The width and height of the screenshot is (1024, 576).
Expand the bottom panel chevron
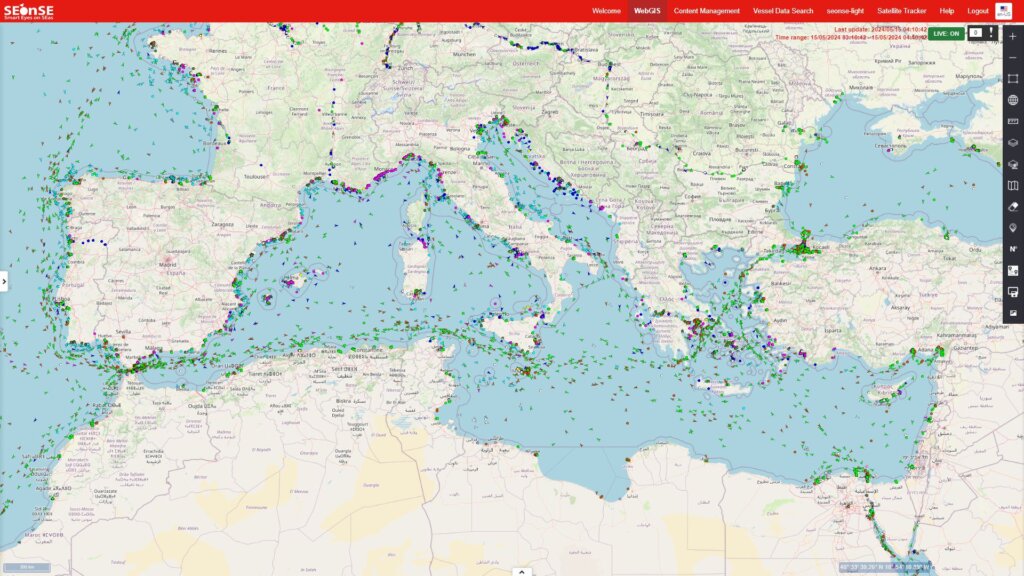point(520,571)
